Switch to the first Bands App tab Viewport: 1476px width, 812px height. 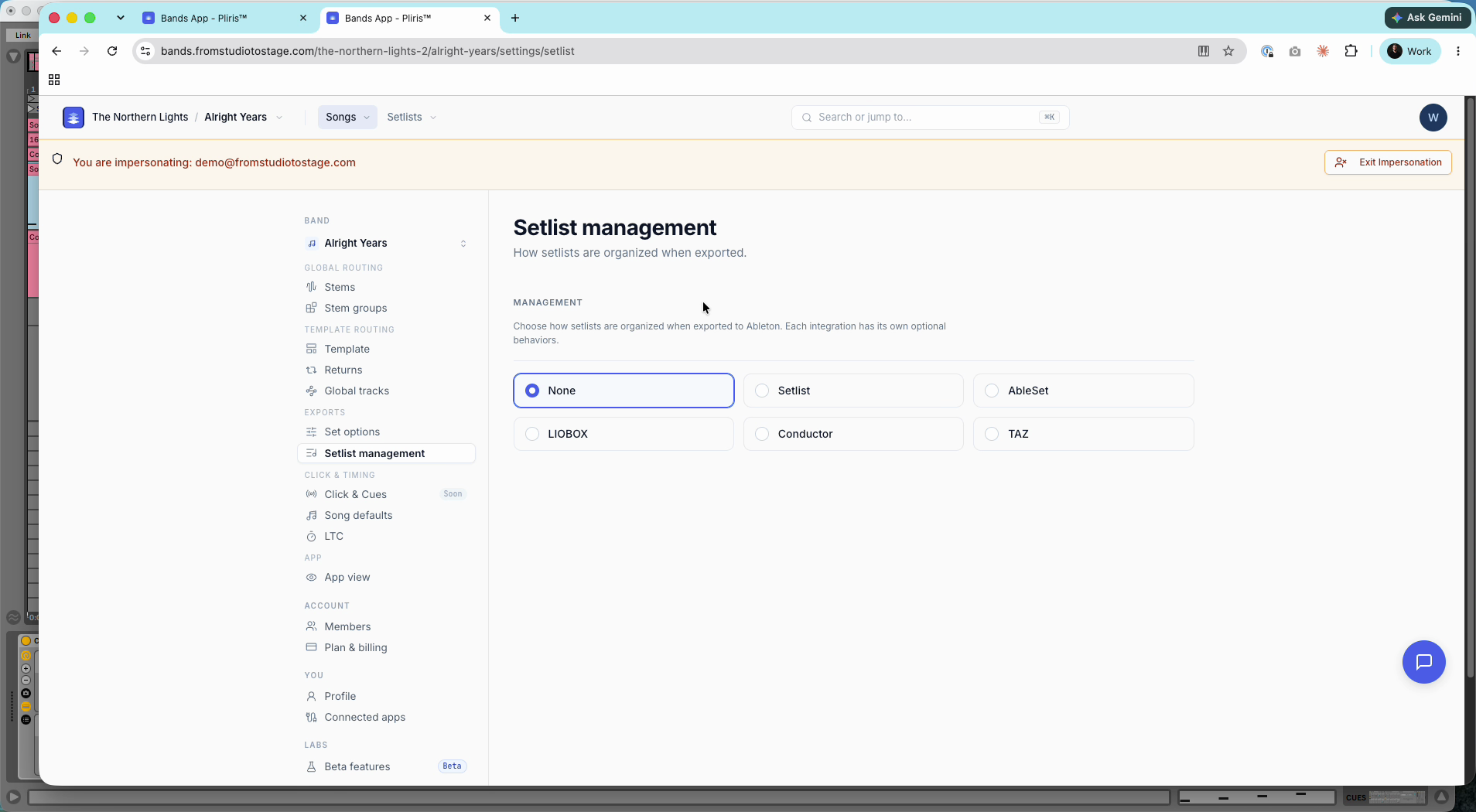(x=224, y=18)
